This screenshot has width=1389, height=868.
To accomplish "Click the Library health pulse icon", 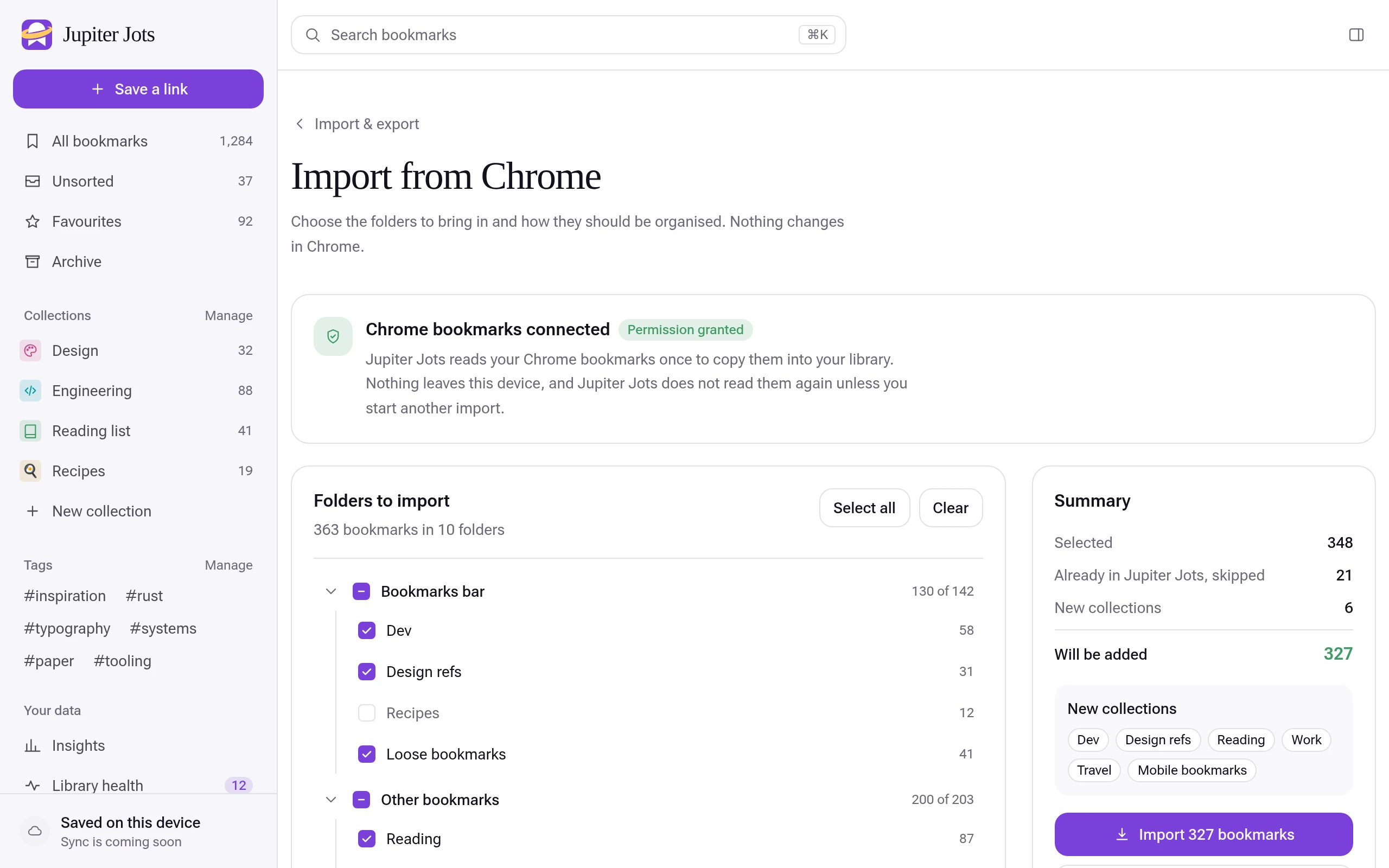I will pos(33,786).
